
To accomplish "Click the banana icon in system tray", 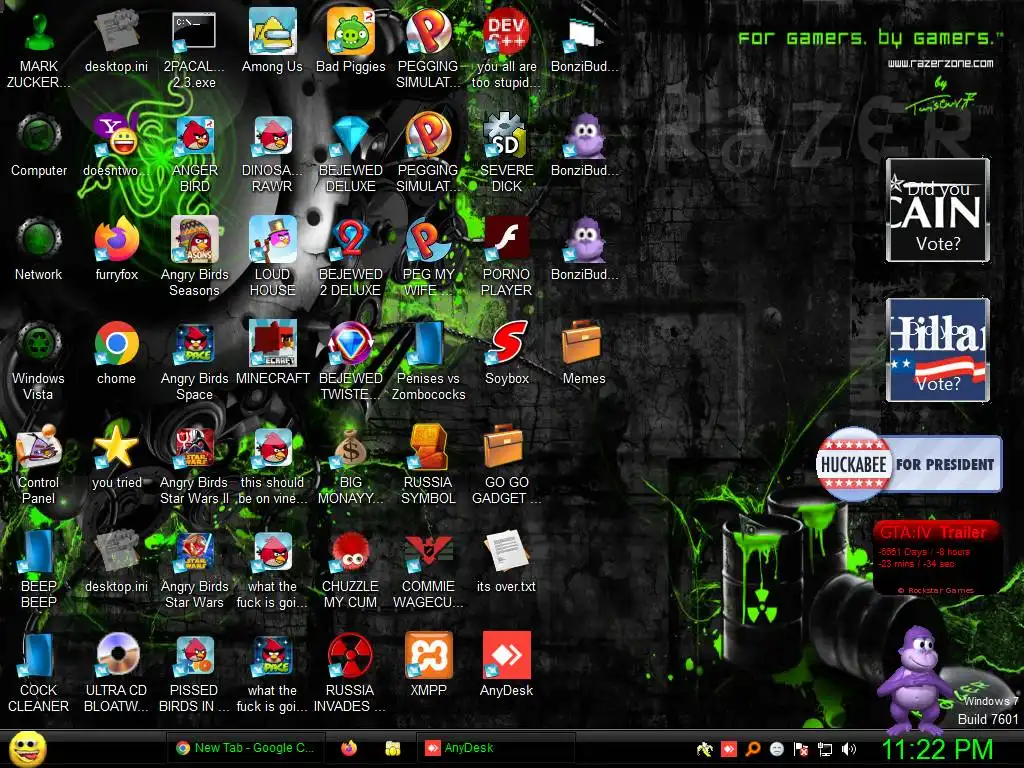I will [704, 749].
